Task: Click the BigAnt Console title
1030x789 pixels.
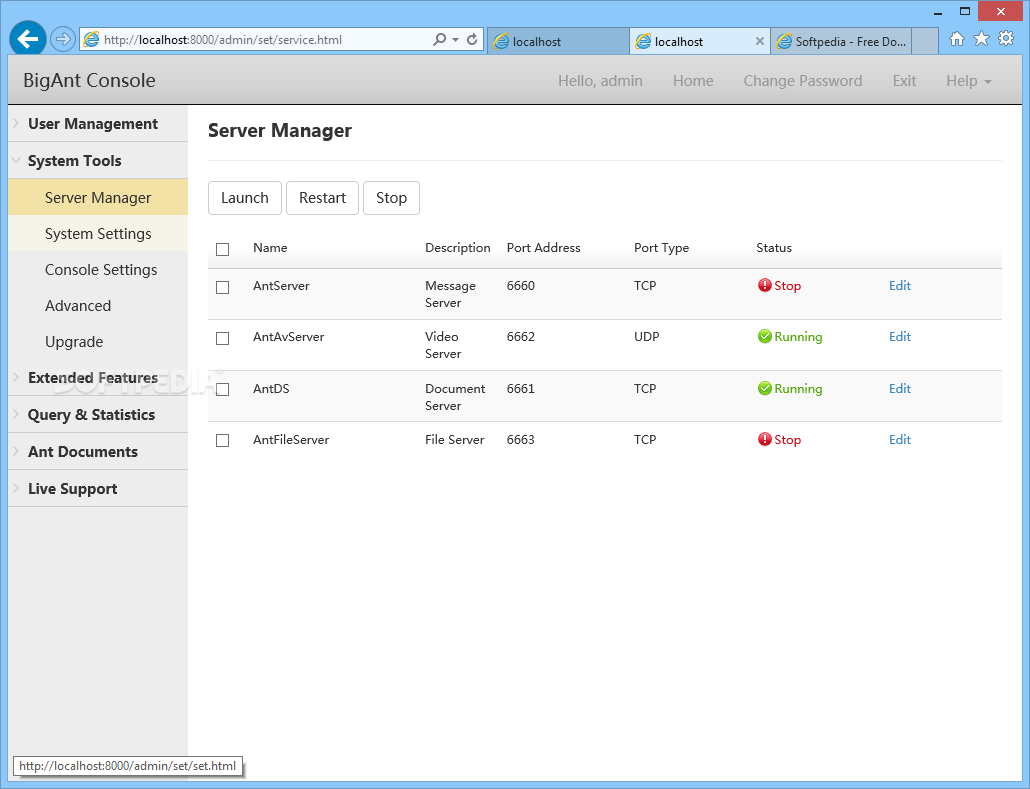Action: coord(89,80)
